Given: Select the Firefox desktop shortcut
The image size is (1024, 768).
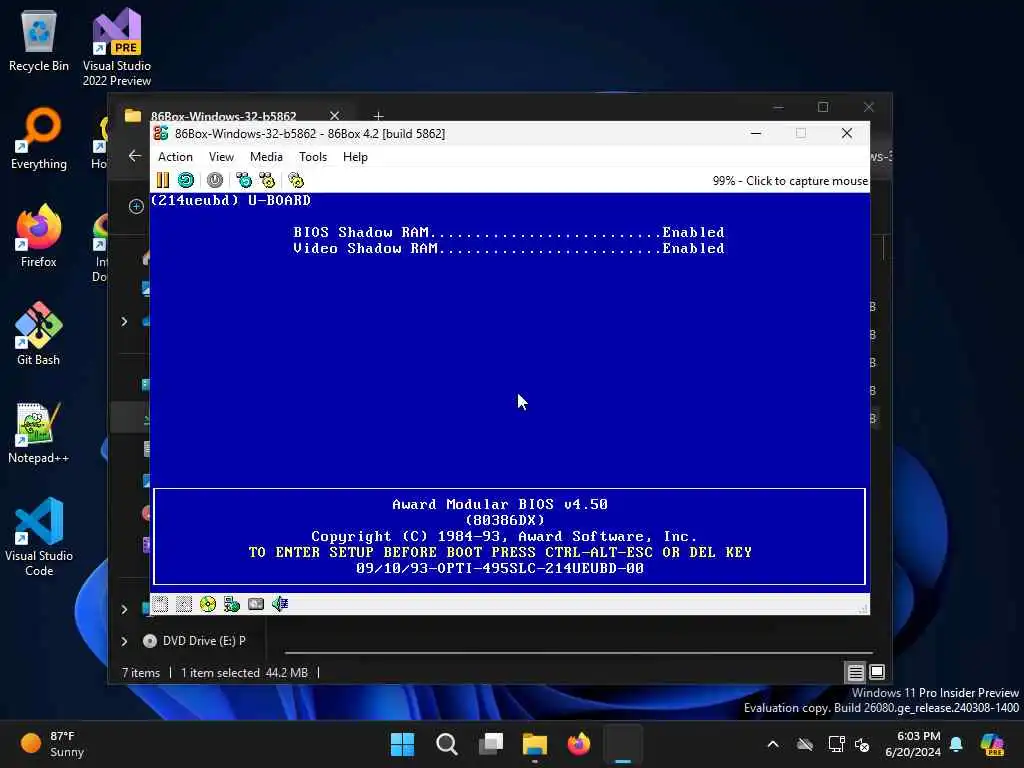Looking at the screenshot, I should pyautogui.click(x=39, y=236).
